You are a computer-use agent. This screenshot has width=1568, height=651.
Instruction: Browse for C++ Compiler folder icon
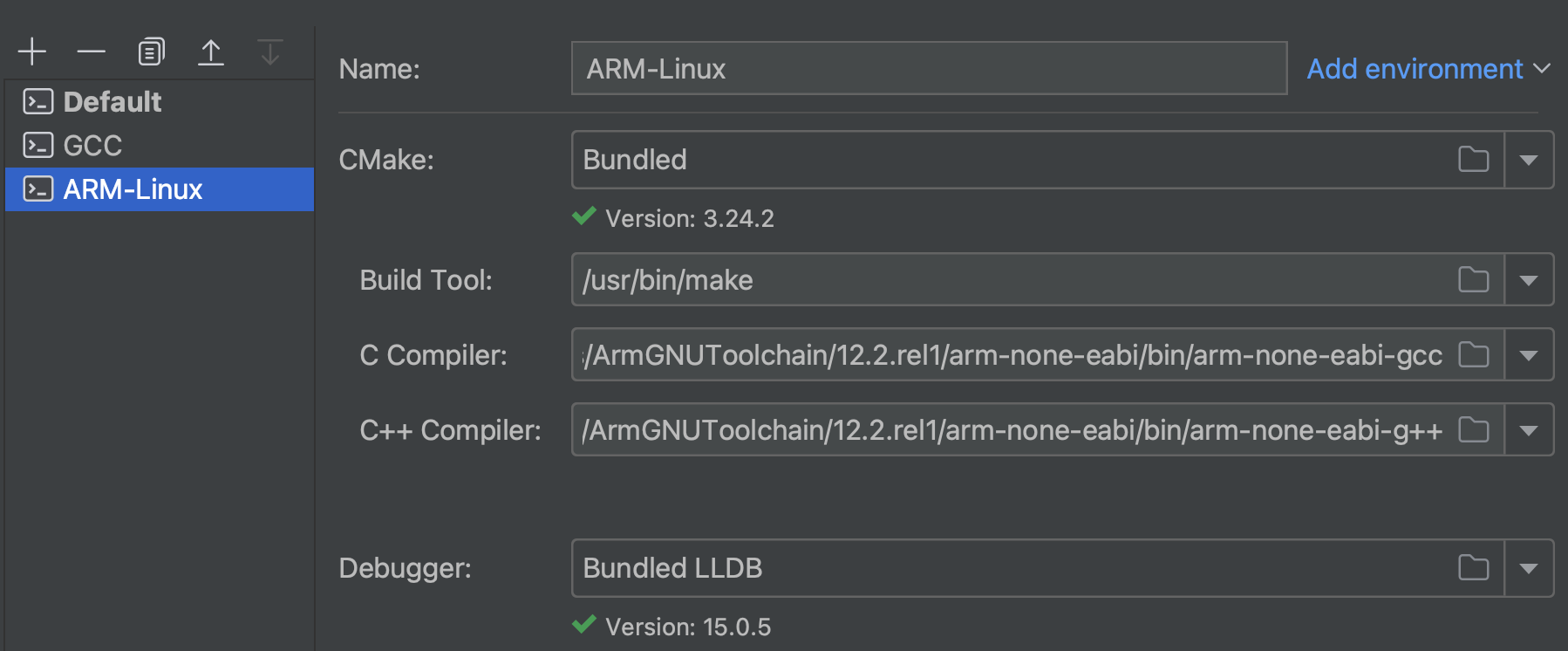pos(1473,430)
